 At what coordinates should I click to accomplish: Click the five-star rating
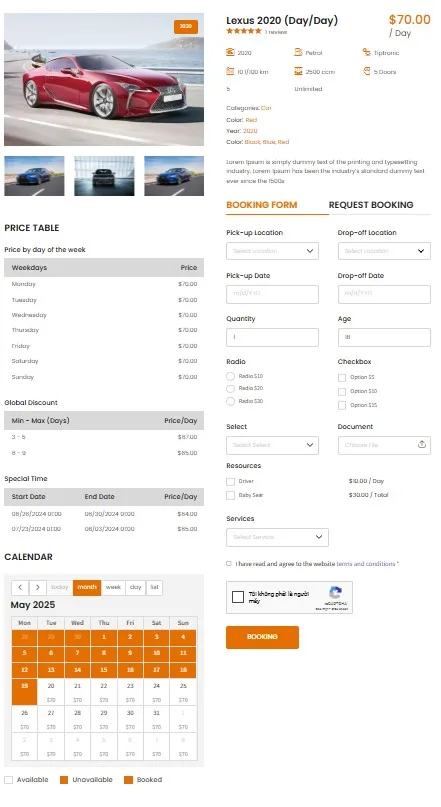click(244, 31)
